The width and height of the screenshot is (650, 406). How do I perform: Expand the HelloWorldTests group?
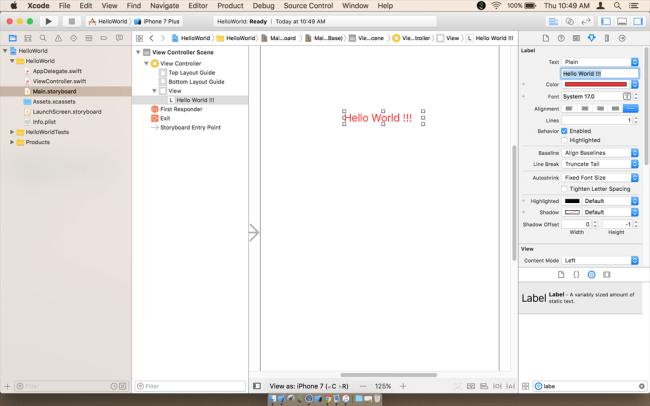click(12, 132)
